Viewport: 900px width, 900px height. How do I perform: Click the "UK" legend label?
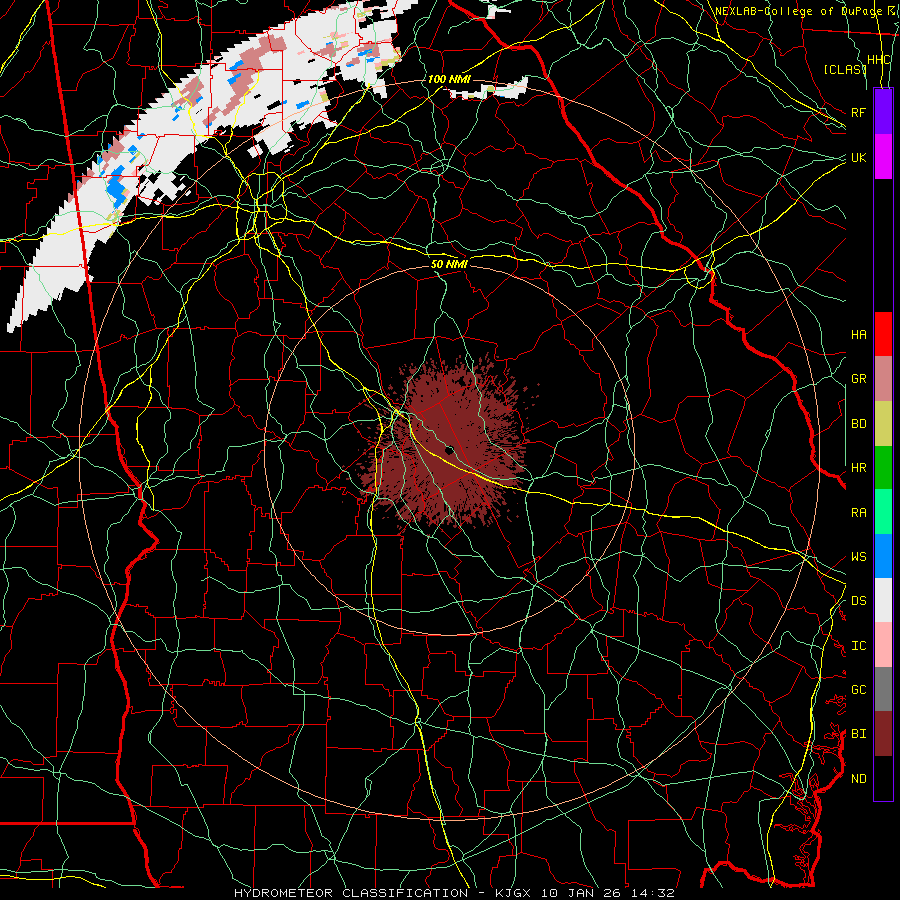pyautogui.click(x=858, y=157)
